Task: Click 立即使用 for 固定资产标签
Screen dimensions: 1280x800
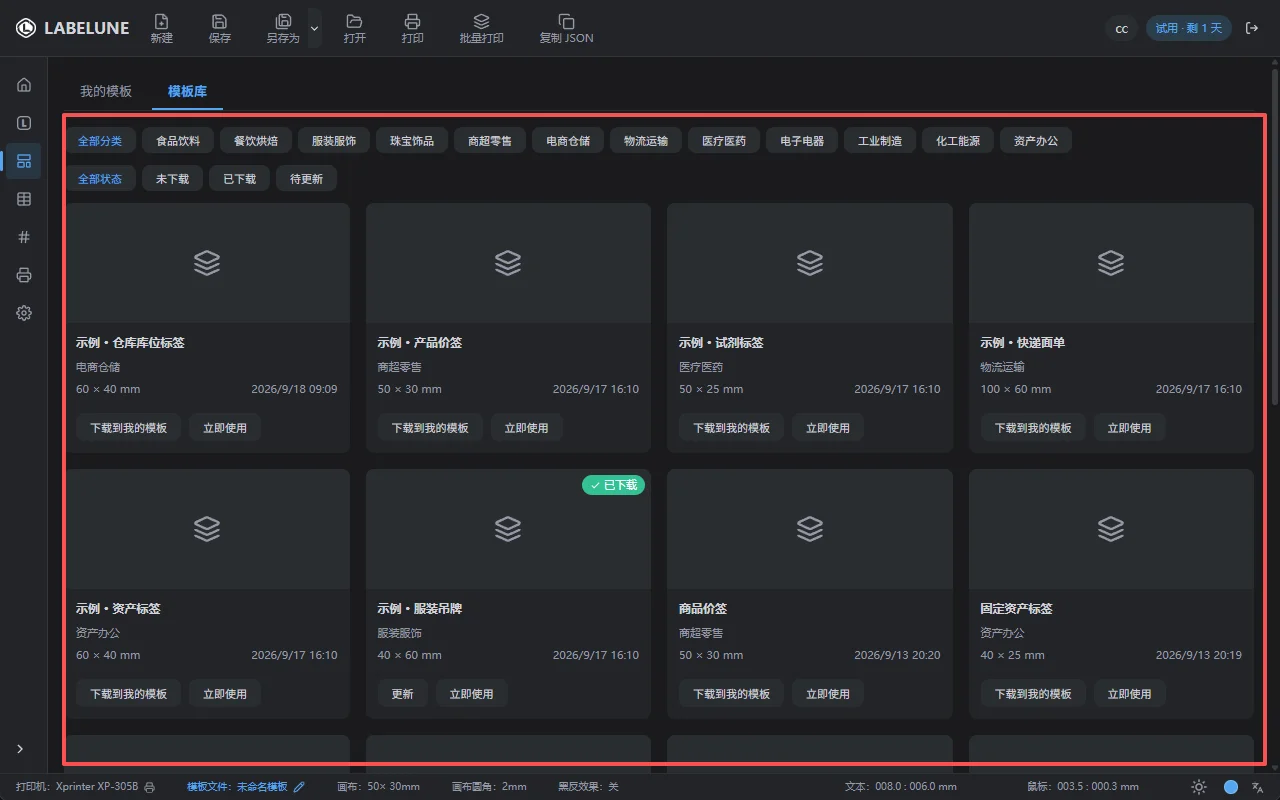Action: click(x=1129, y=694)
